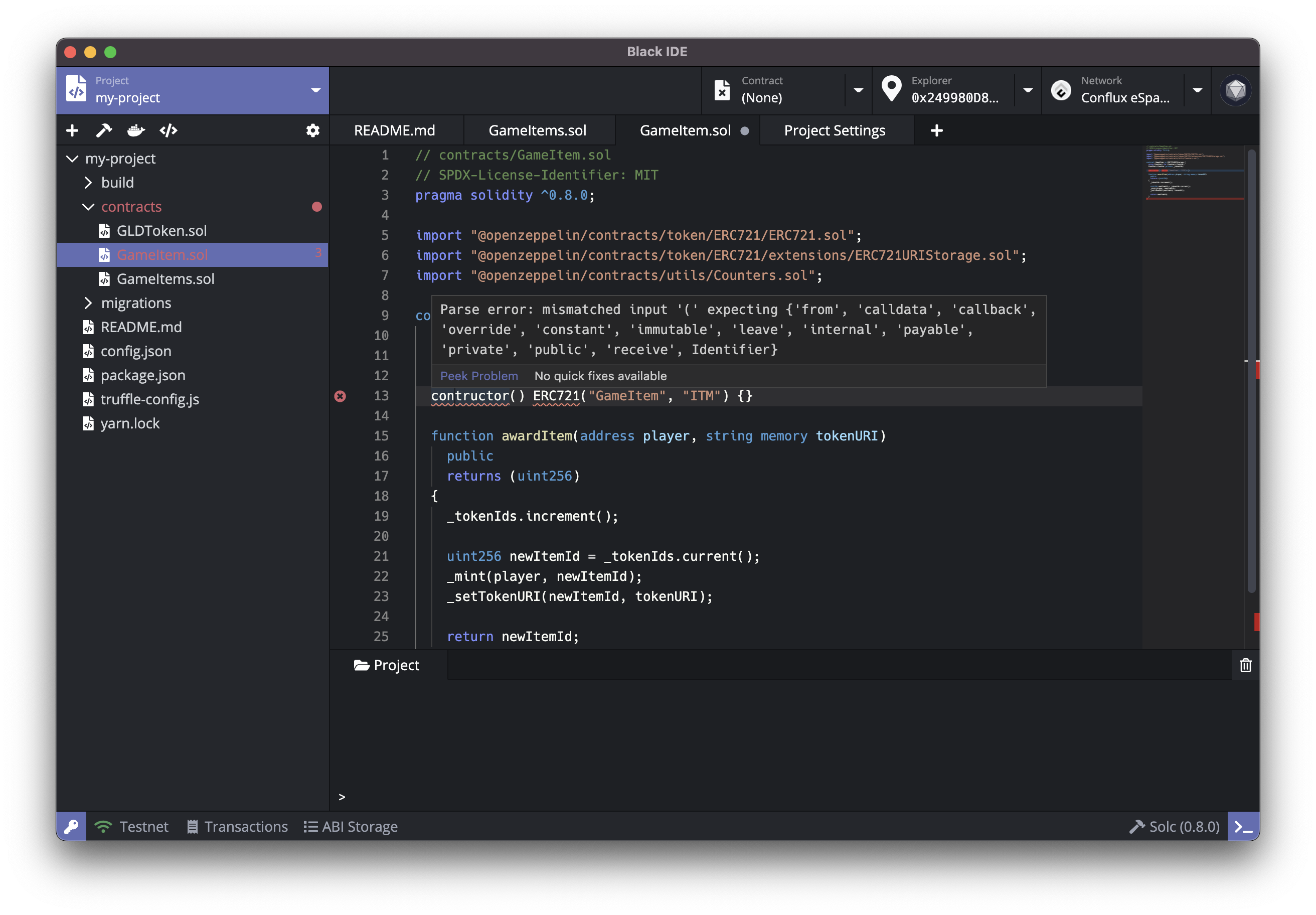The height and width of the screenshot is (915, 1316).
Task: Click the hammer build icon in sidebar toolbar
Action: click(104, 131)
